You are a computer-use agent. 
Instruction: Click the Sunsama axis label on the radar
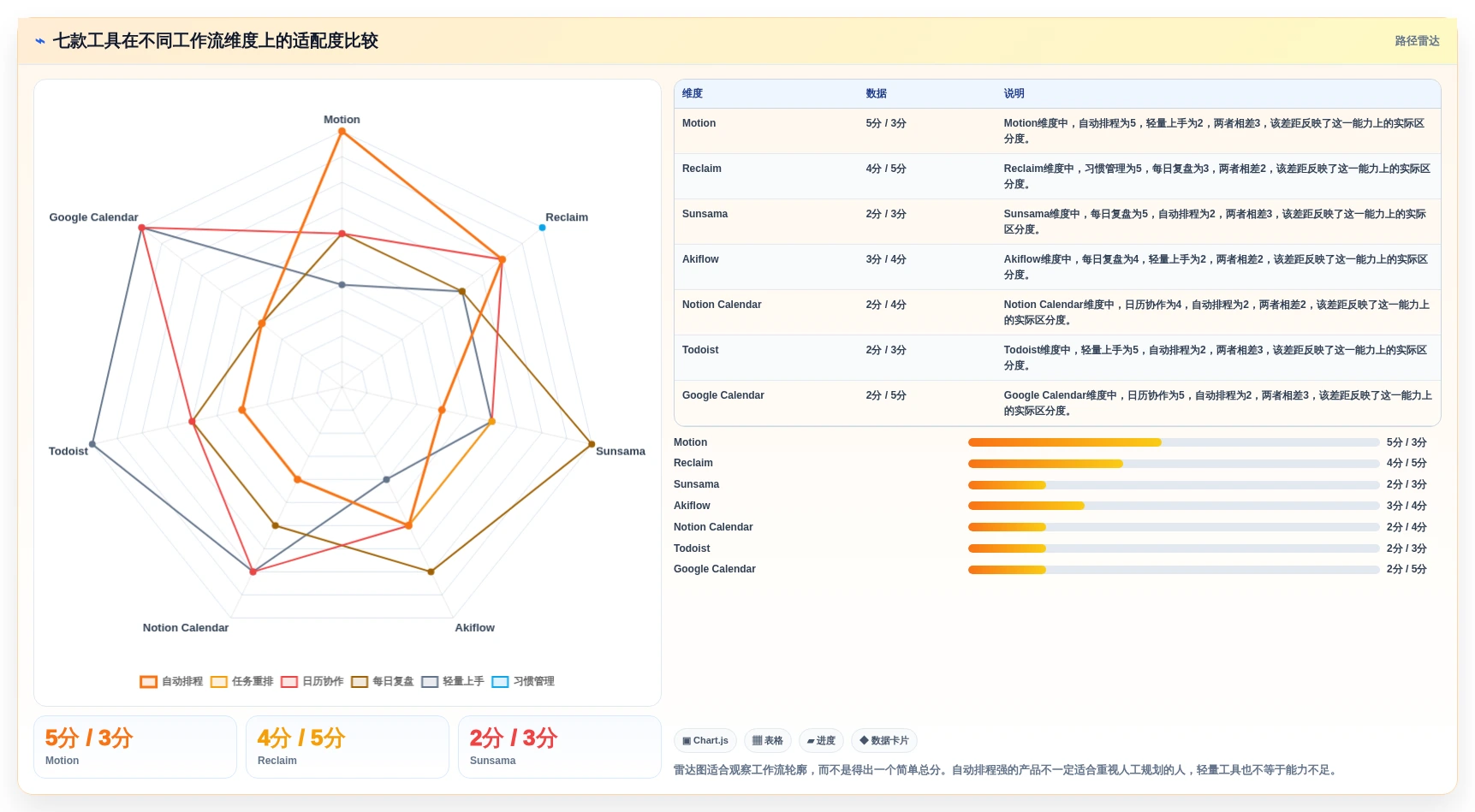pyautogui.click(x=621, y=451)
